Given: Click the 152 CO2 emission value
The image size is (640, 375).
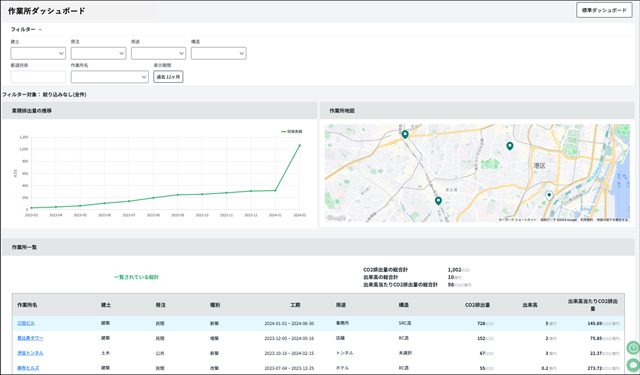Looking at the screenshot, I should pos(481,338).
